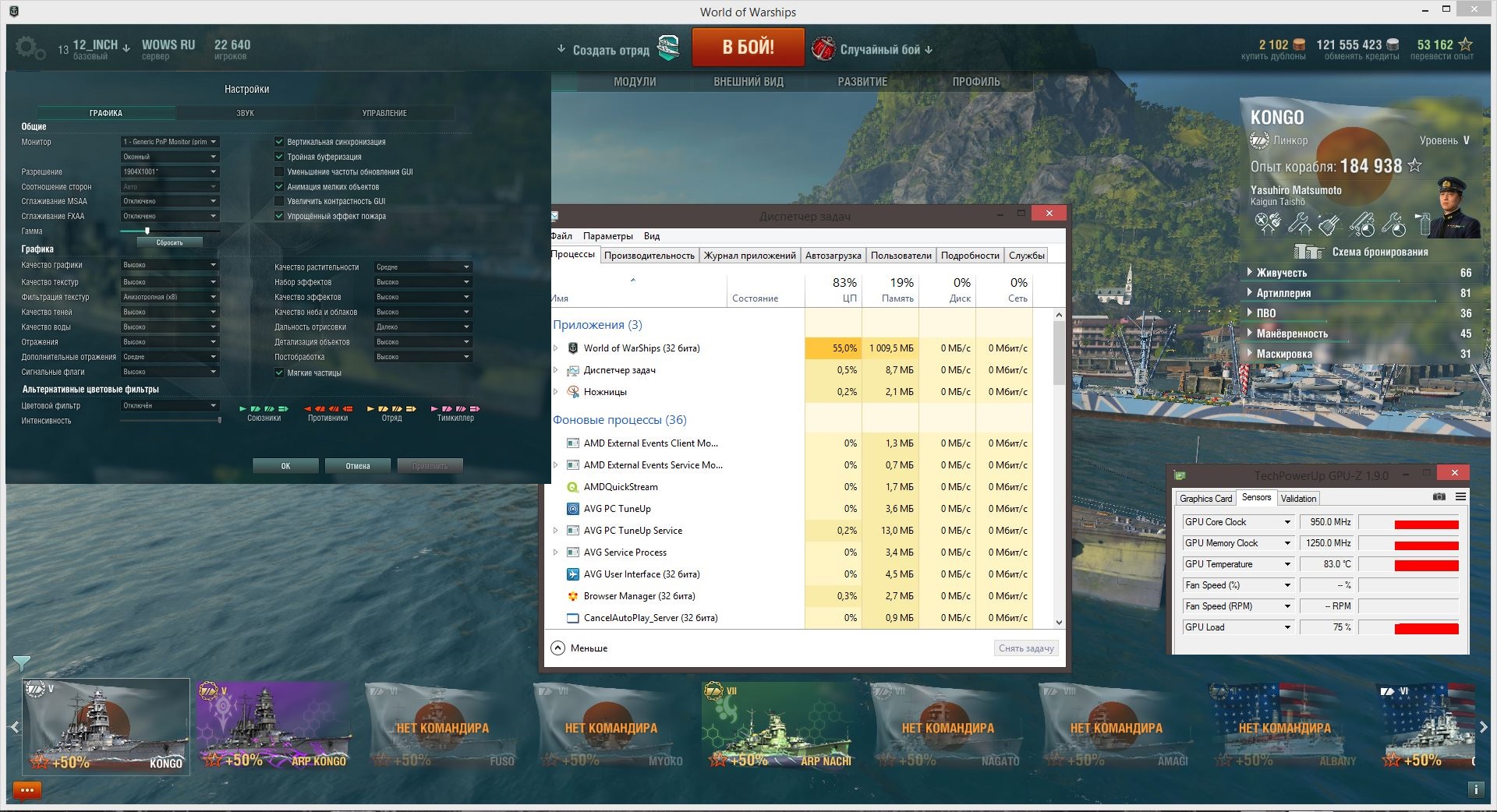Open the chat button with three dots

pyautogui.click(x=27, y=790)
